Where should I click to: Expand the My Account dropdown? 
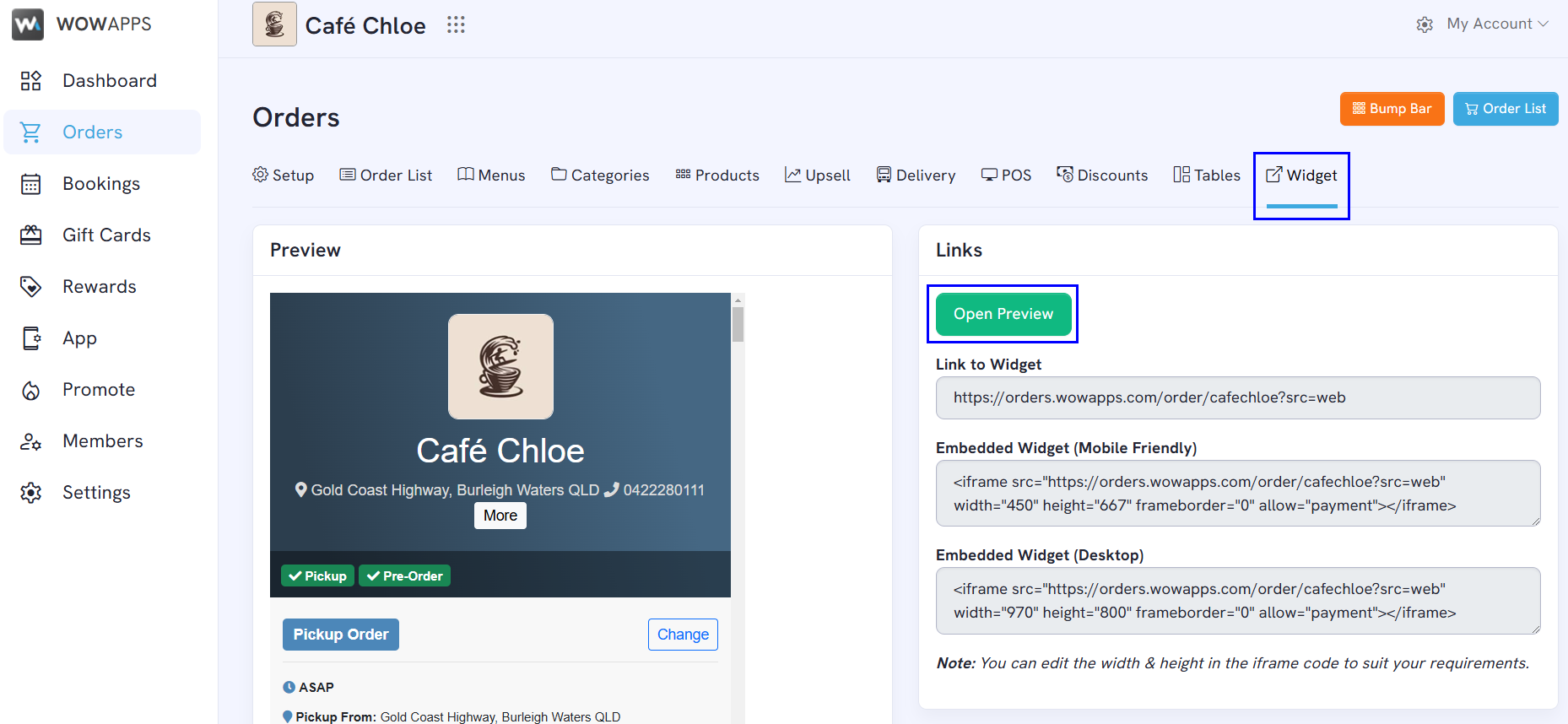click(x=1497, y=24)
